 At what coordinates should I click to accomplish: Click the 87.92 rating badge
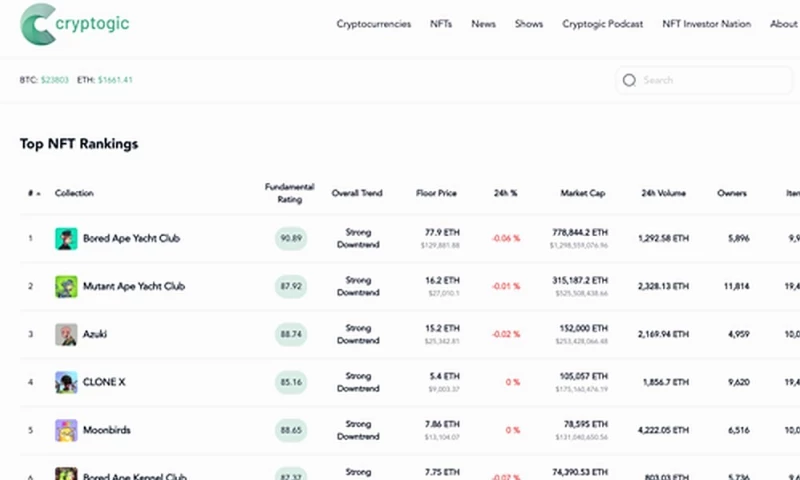[291, 286]
